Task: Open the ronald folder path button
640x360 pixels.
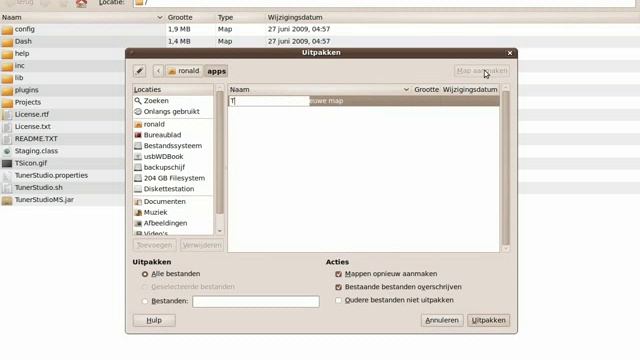Action: [184, 71]
